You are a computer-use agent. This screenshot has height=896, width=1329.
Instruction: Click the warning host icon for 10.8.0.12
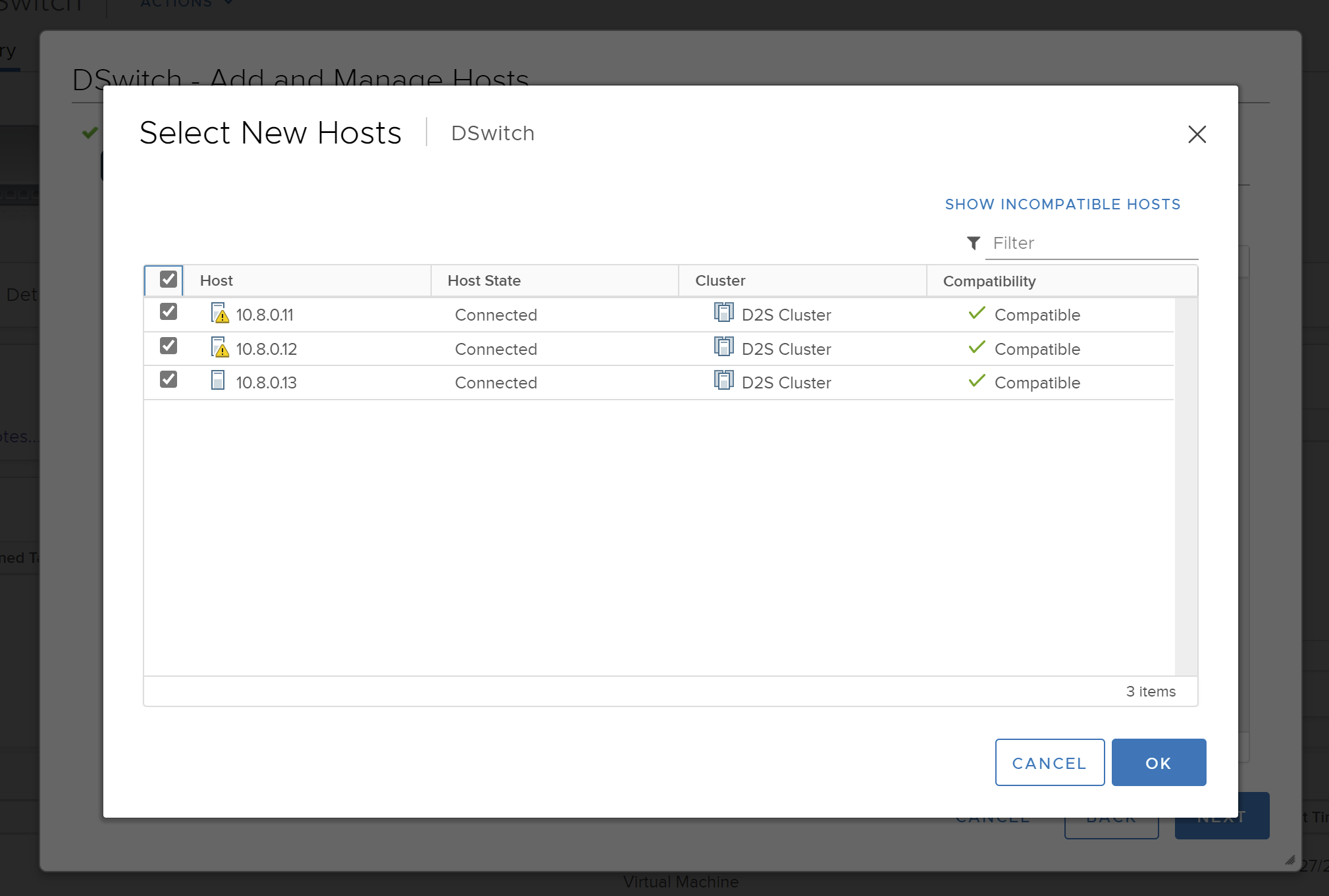click(x=220, y=348)
